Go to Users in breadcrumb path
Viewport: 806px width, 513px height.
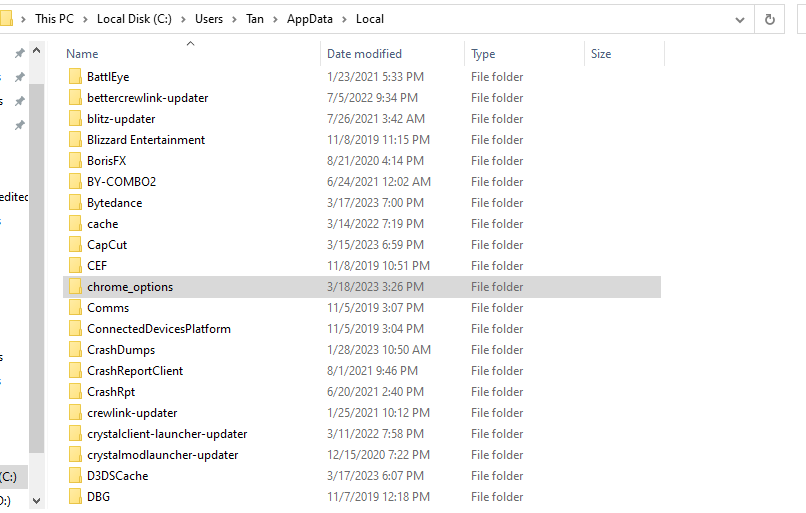(x=209, y=19)
